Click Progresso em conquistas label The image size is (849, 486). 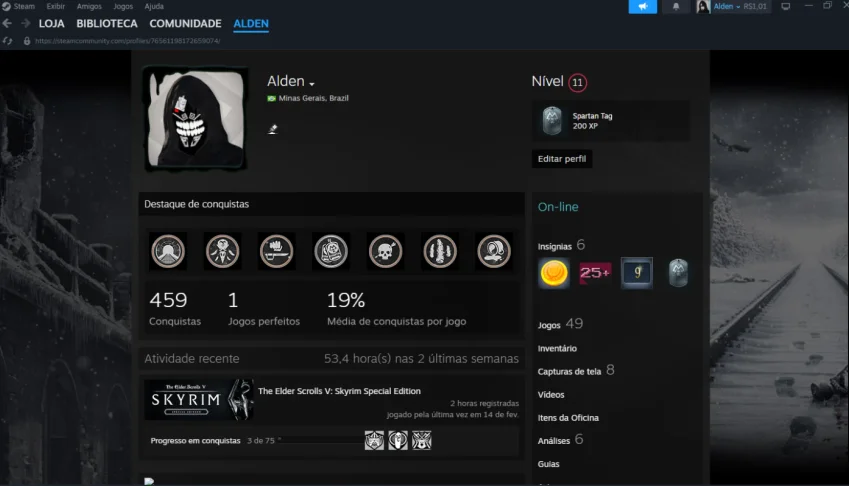195,441
